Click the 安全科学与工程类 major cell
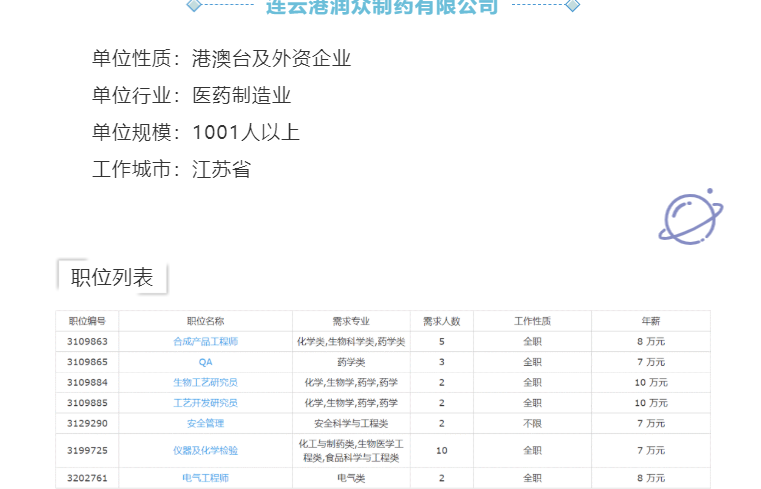The width and height of the screenshot is (761, 489). point(351,423)
